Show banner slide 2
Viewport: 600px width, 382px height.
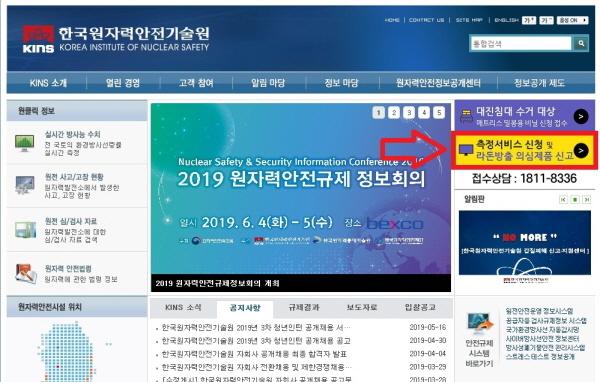click(394, 113)
